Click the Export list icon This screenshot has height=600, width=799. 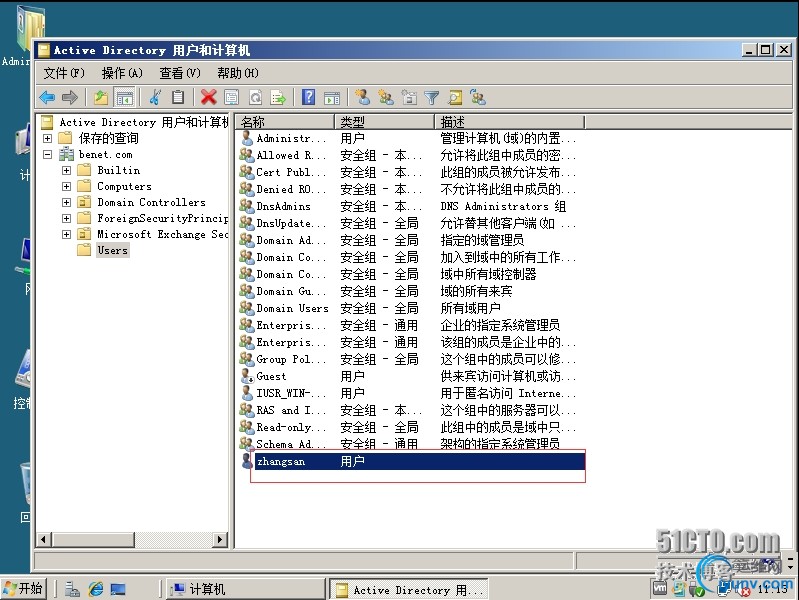pos(278,97)
